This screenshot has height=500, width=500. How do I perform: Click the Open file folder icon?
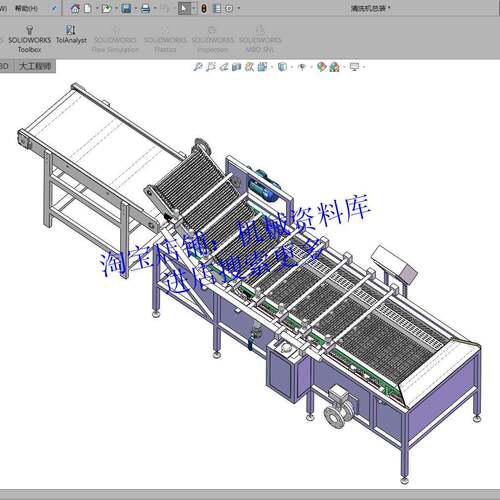pyautogui.click(x=107, y=8)
